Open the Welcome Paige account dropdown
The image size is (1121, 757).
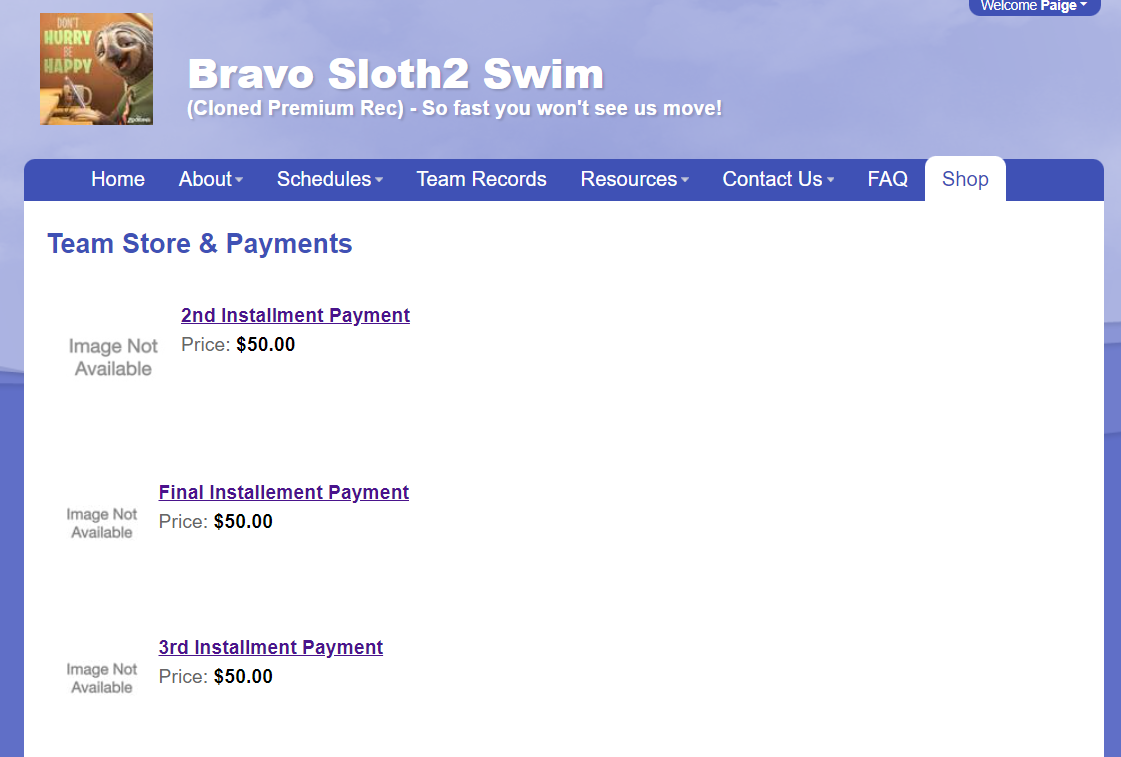[1034, 6]
